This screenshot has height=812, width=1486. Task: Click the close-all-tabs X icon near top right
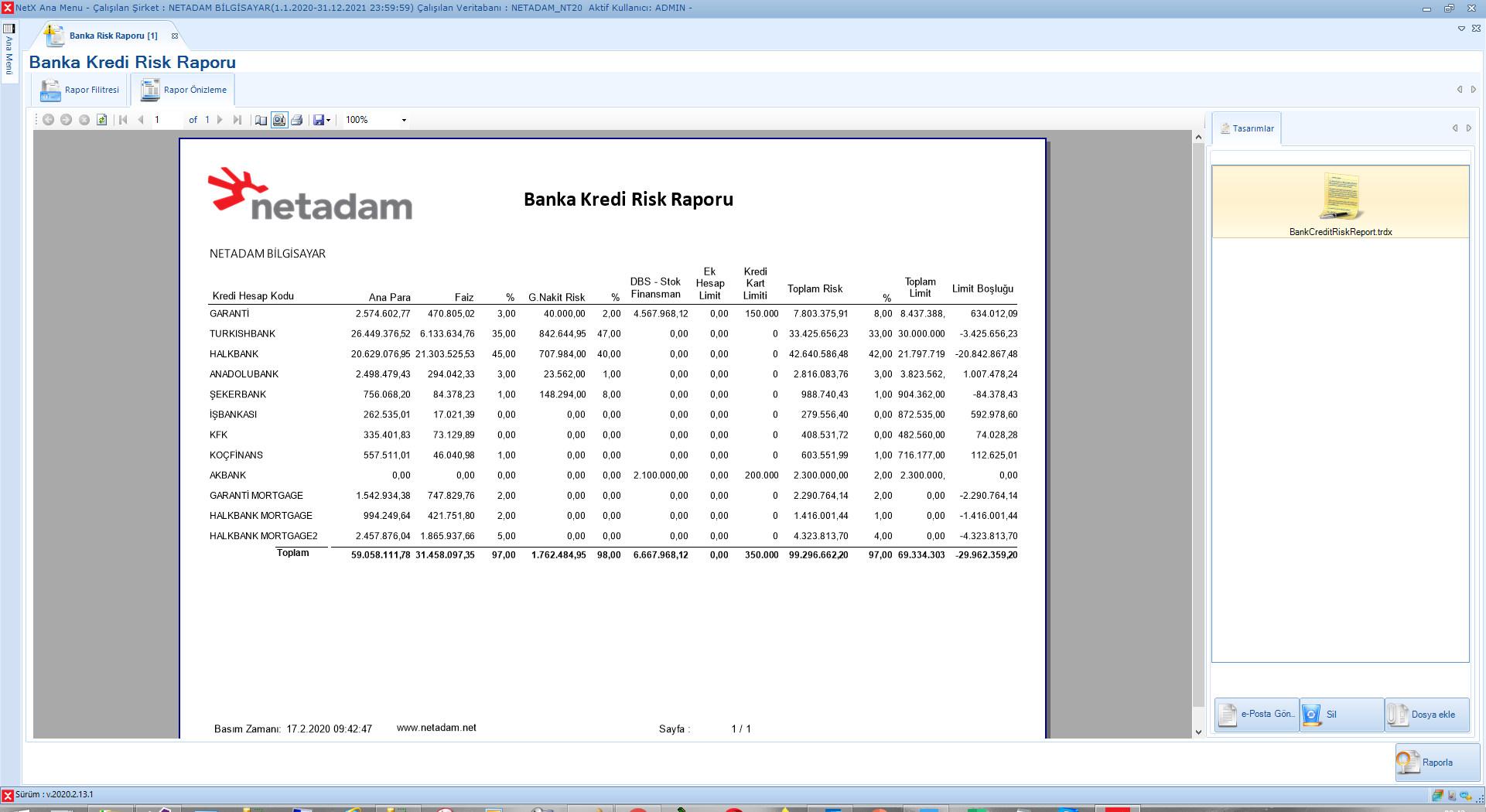(1476, 29)
